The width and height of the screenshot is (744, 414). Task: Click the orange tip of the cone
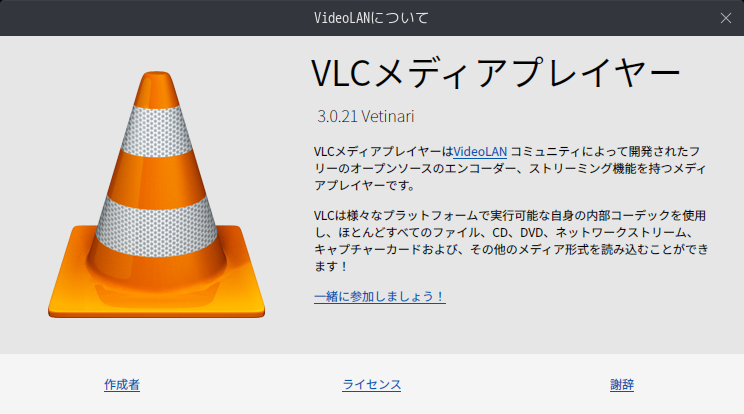tap(157, 89)
